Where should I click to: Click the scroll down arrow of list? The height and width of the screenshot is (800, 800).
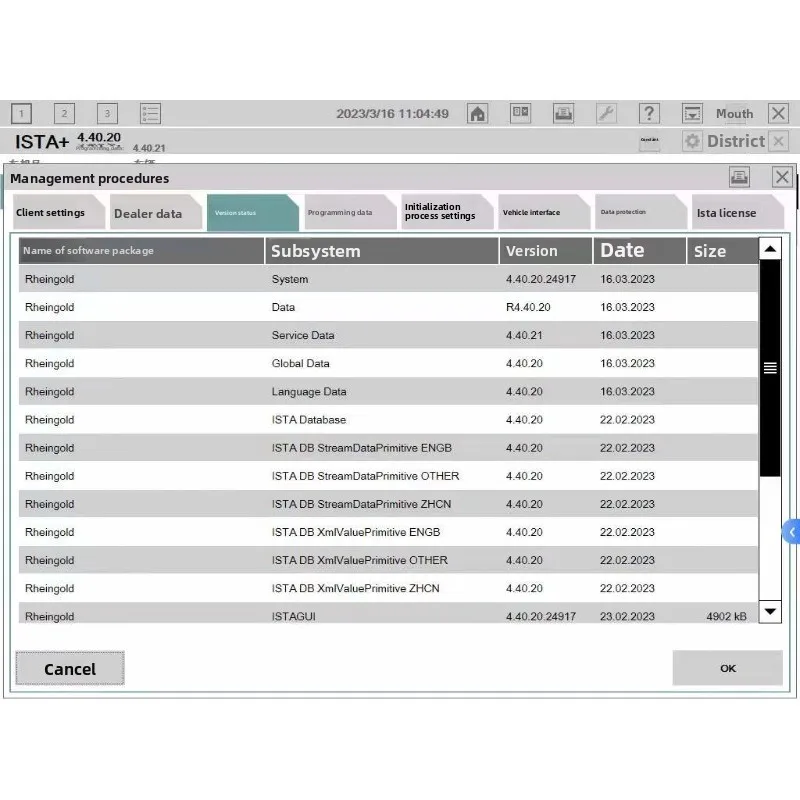tap(770, 611)
